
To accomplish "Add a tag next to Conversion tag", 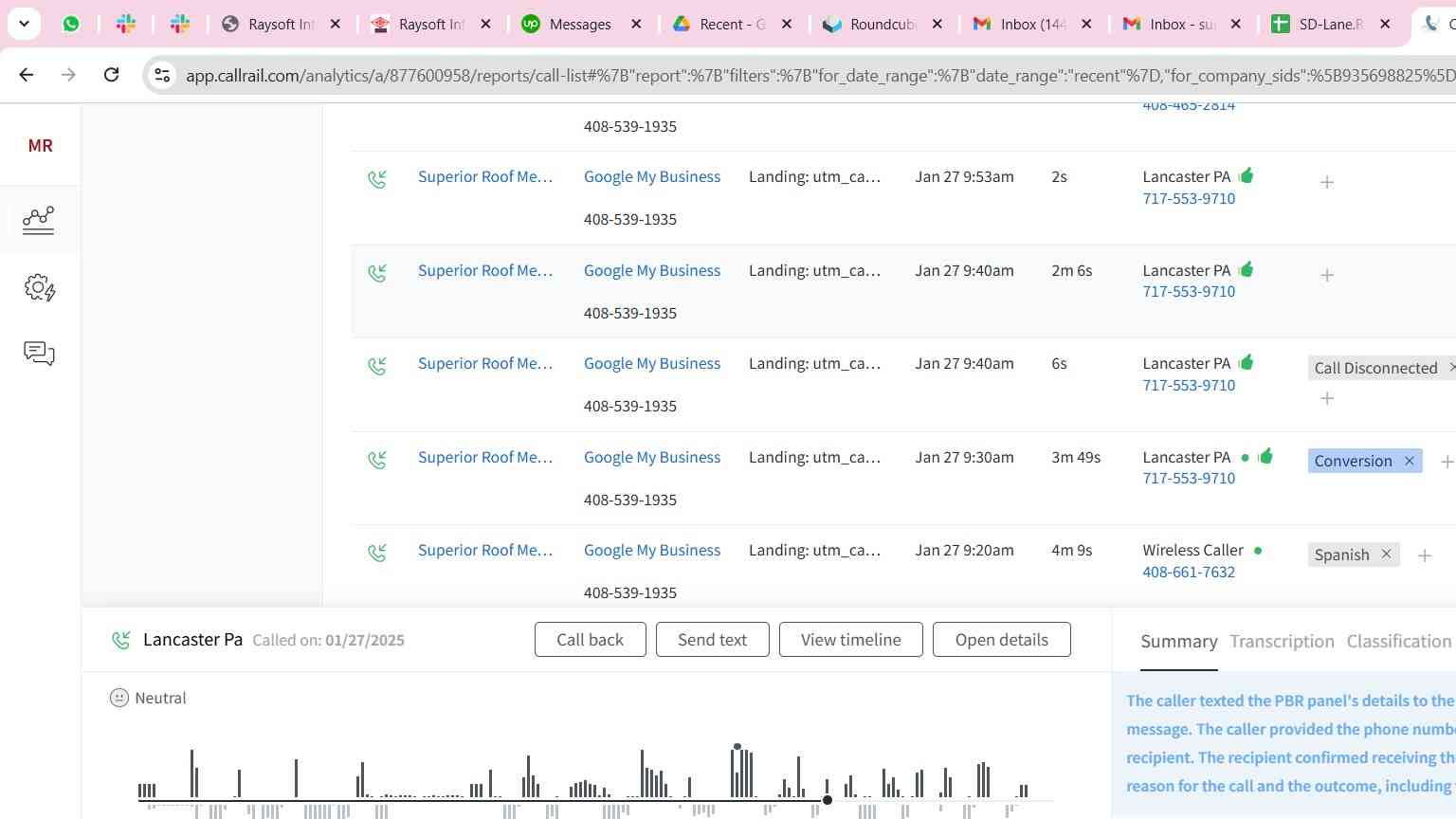I will coord(1447,462).
